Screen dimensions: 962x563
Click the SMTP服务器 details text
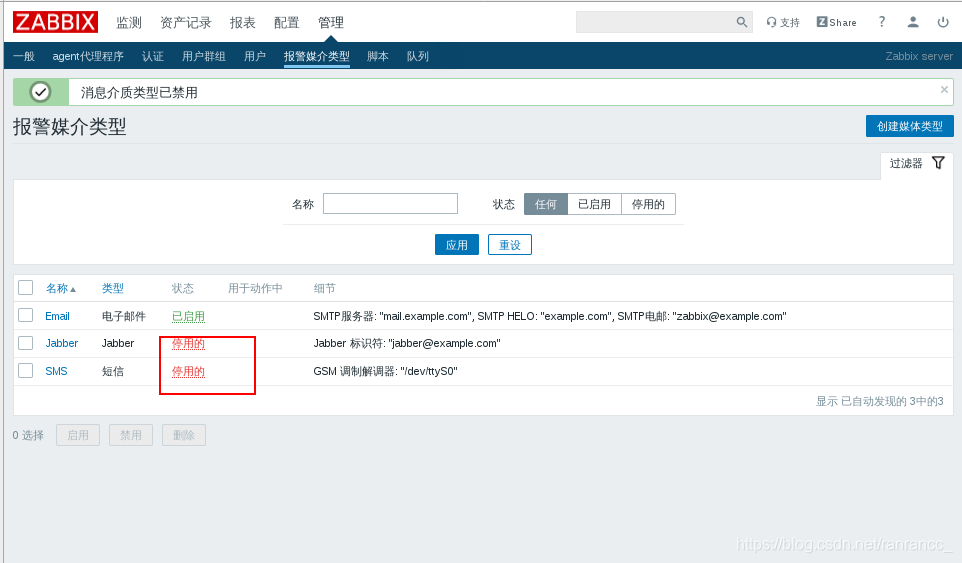point(550,316)
